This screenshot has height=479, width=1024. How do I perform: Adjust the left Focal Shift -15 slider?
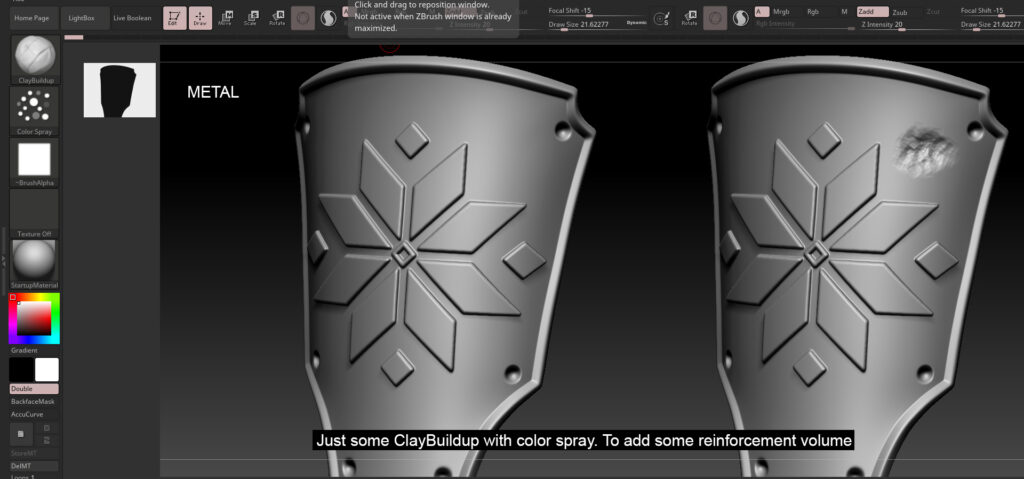pos(597,12)
